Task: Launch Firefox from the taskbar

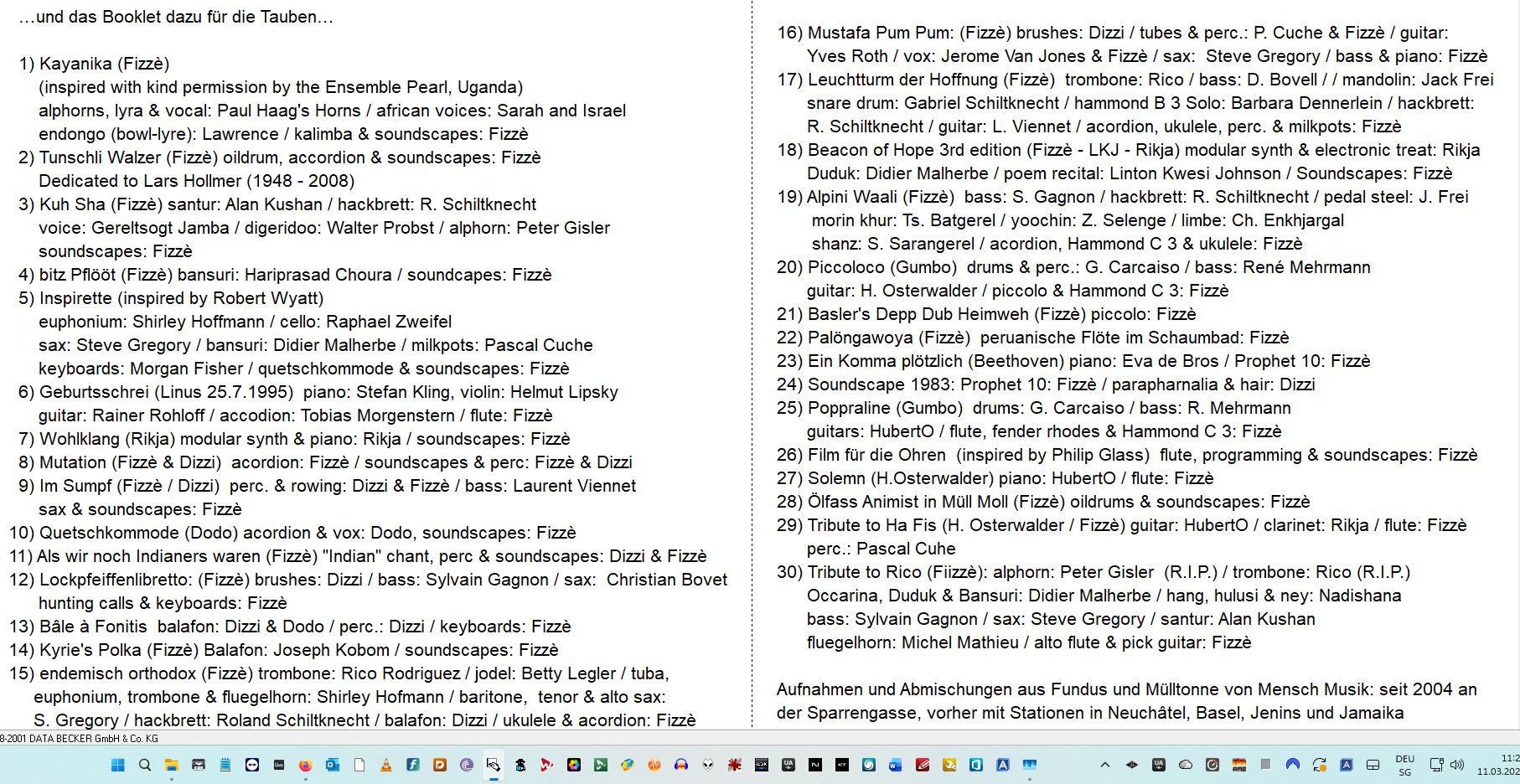Action: 305,765
